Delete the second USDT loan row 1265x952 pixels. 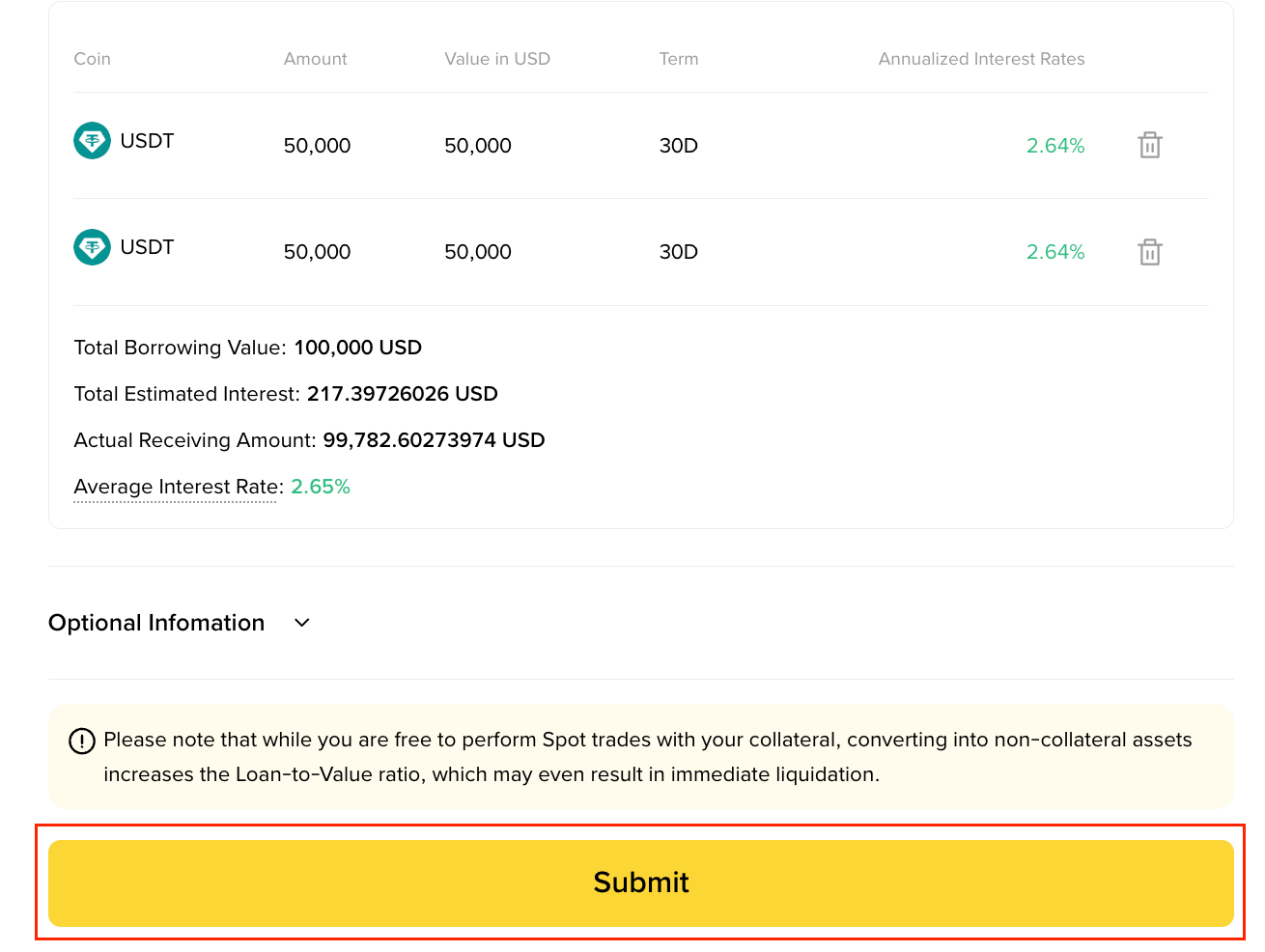coord(1149,252)
